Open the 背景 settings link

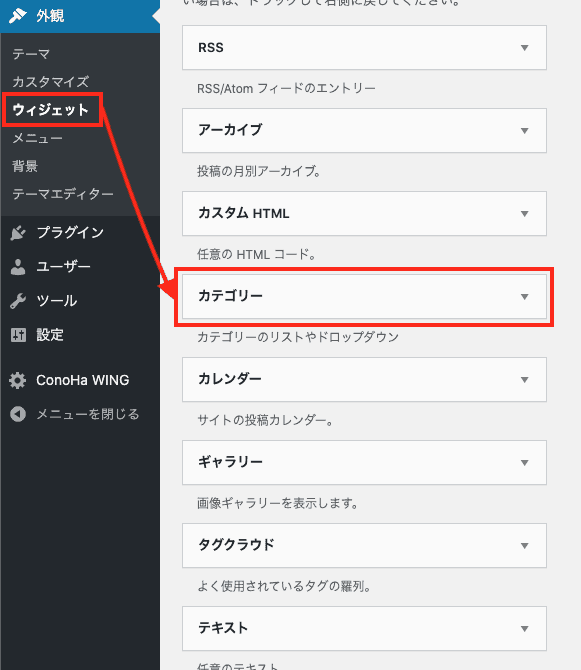click(25, 166)
